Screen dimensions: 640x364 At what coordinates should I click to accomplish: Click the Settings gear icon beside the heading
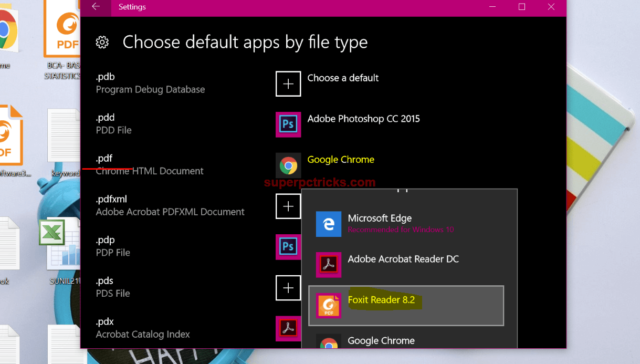pyautogui.click(x=102, y=42)
